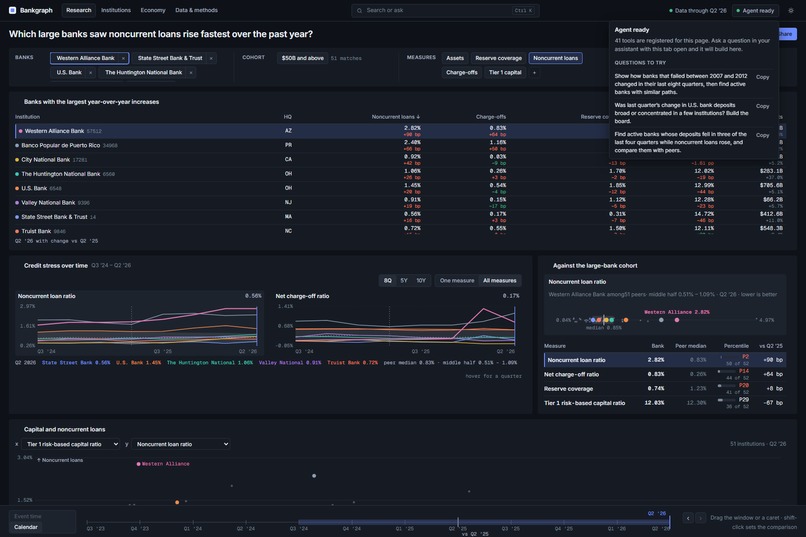Click the Data through Q2 '26 status

coord(698,10)
